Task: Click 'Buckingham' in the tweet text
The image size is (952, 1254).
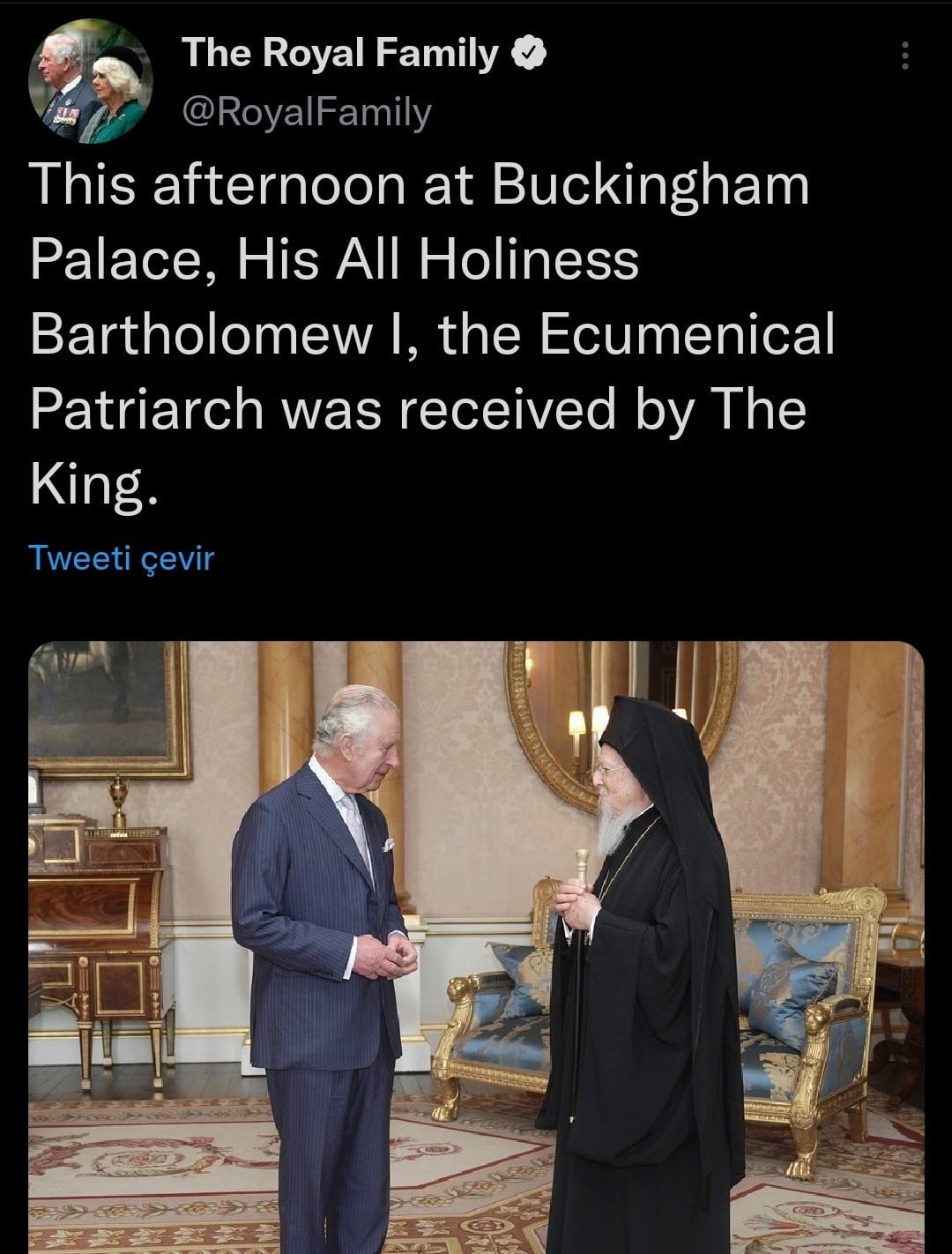Action: tap(651, 184)
